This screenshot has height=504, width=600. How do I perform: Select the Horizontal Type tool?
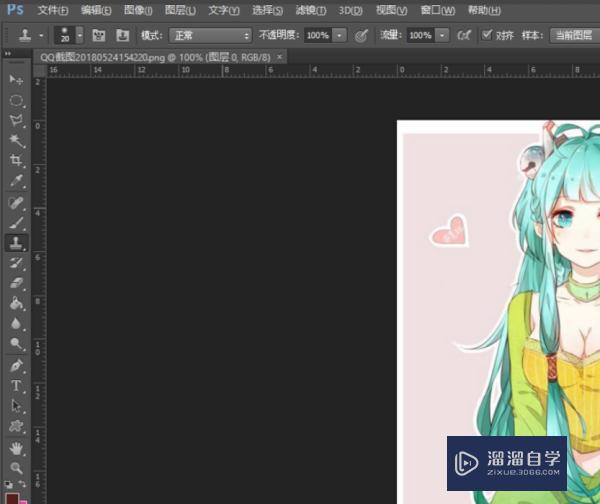16,386
